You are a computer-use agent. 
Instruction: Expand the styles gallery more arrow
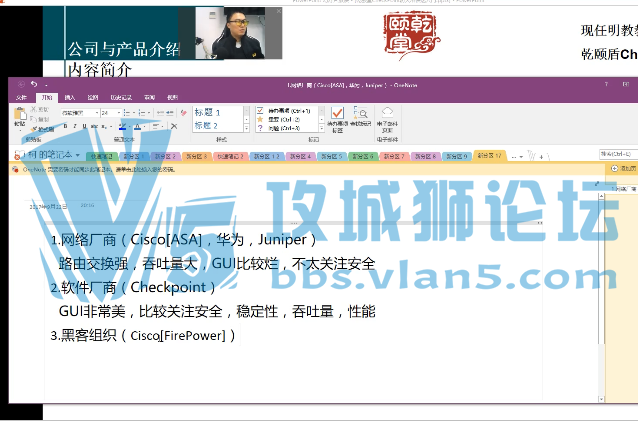tap(246, 128)
